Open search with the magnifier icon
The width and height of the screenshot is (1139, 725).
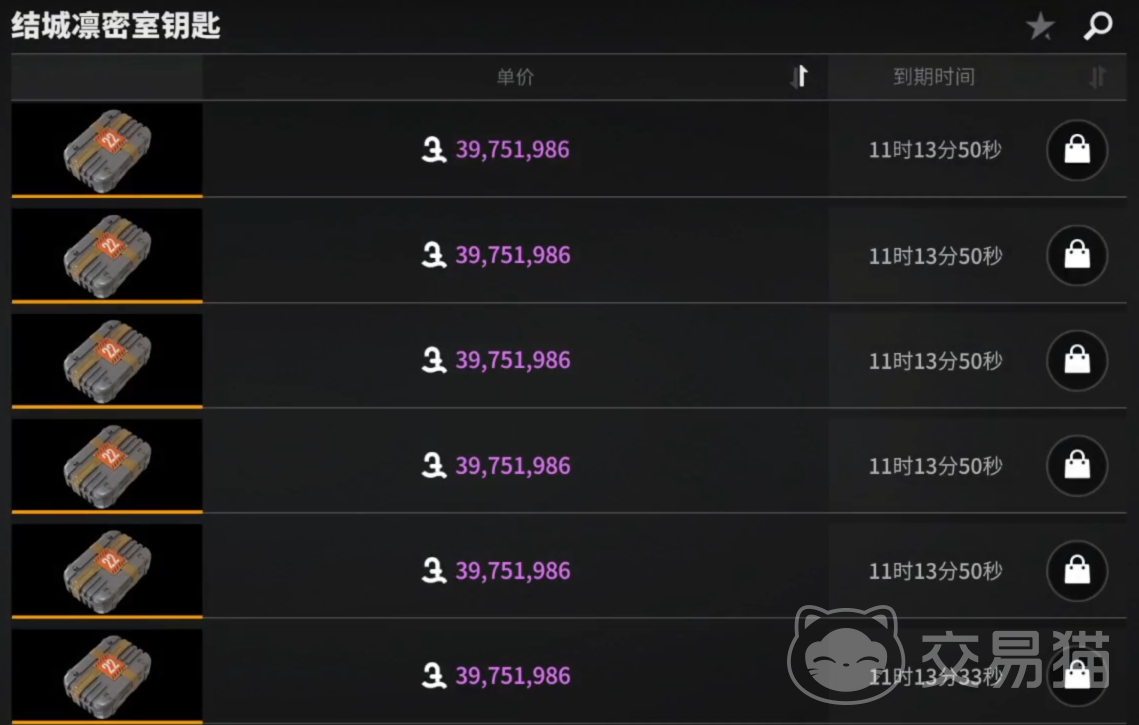(x=1098, y=25)
